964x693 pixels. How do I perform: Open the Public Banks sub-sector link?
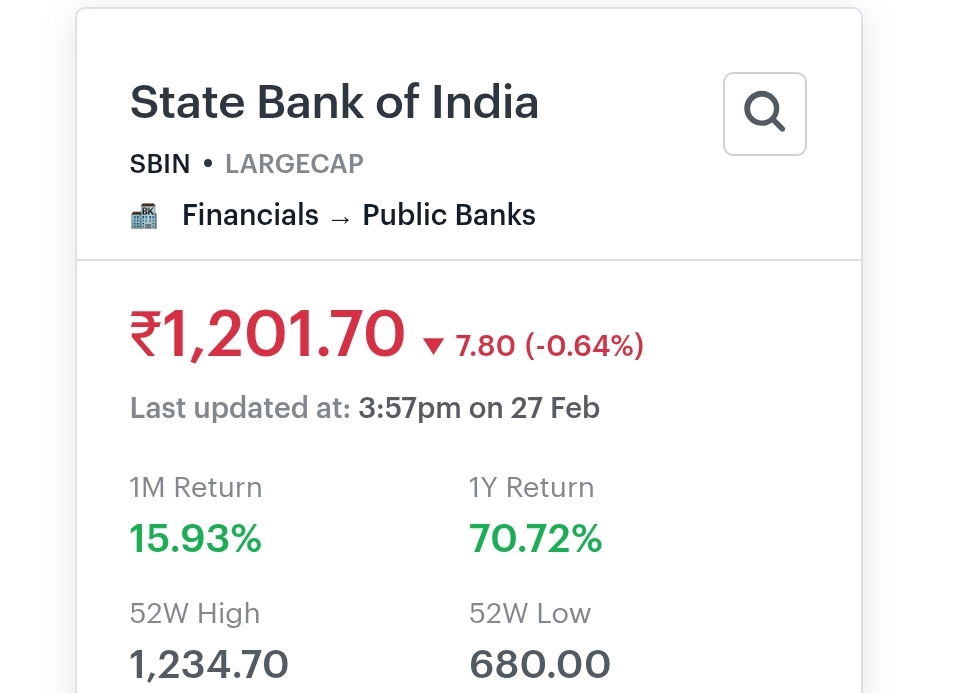449,215
